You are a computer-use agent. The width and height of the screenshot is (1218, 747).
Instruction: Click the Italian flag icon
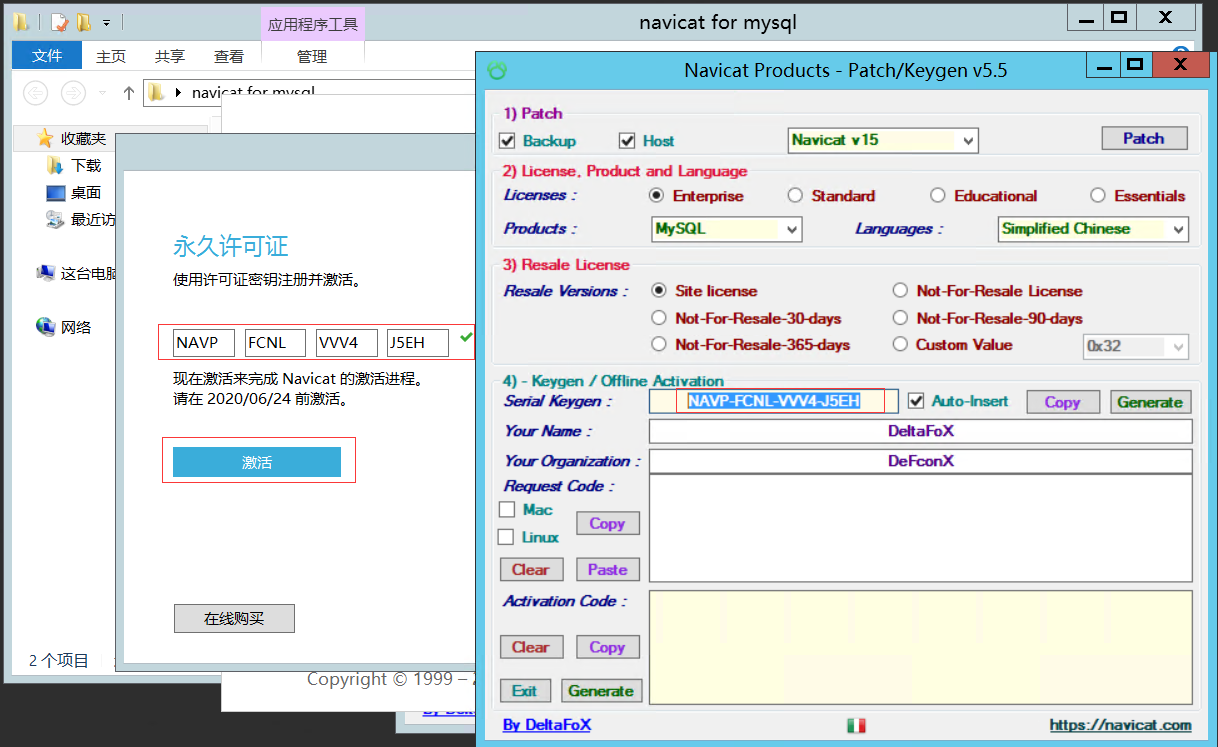856,725
